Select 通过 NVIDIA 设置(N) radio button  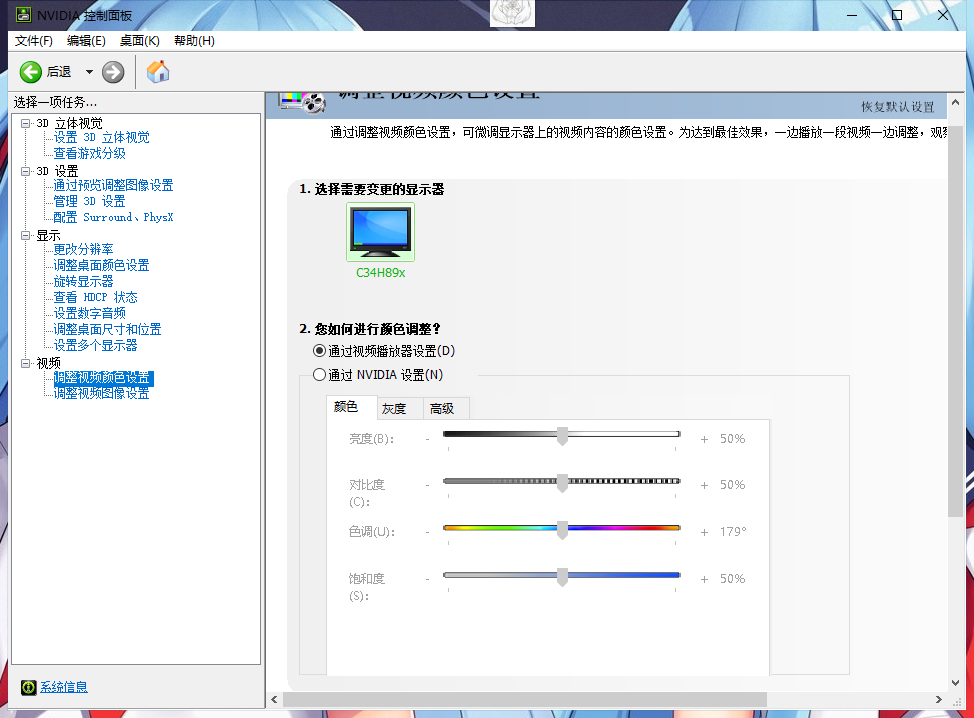[319, 375]
